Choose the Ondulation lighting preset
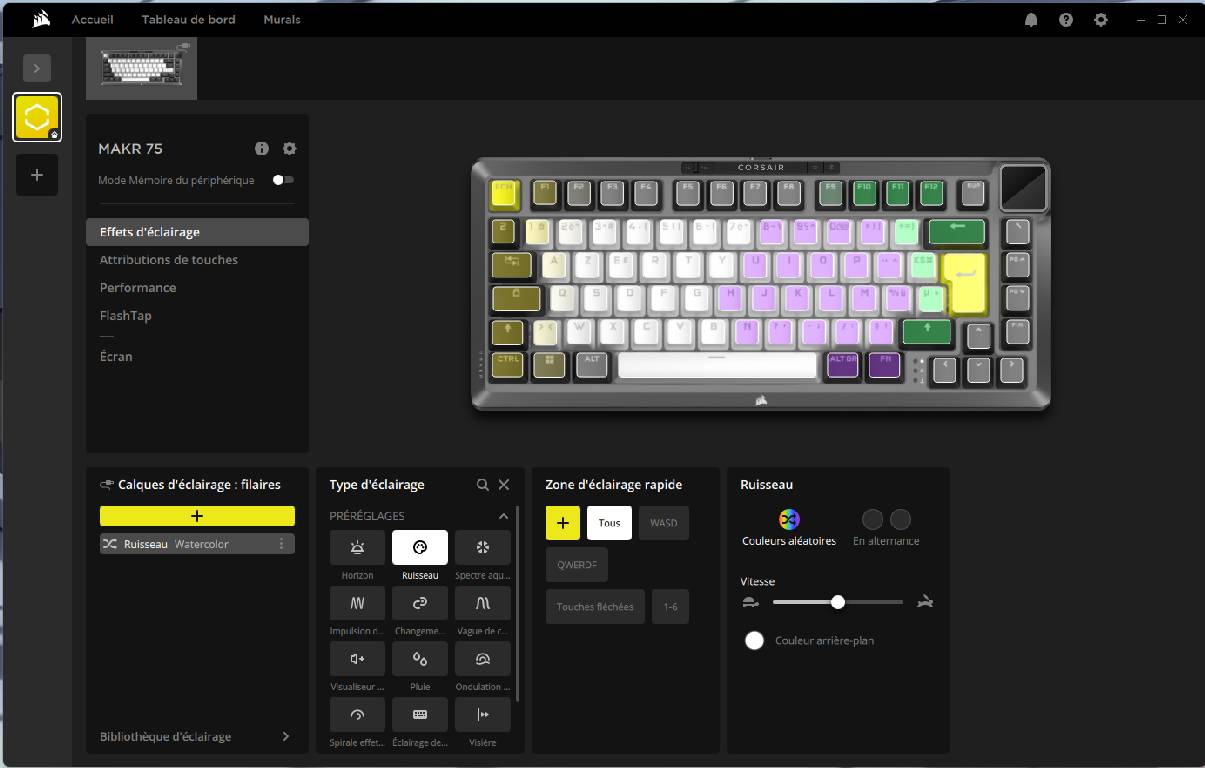 (483, 659)
